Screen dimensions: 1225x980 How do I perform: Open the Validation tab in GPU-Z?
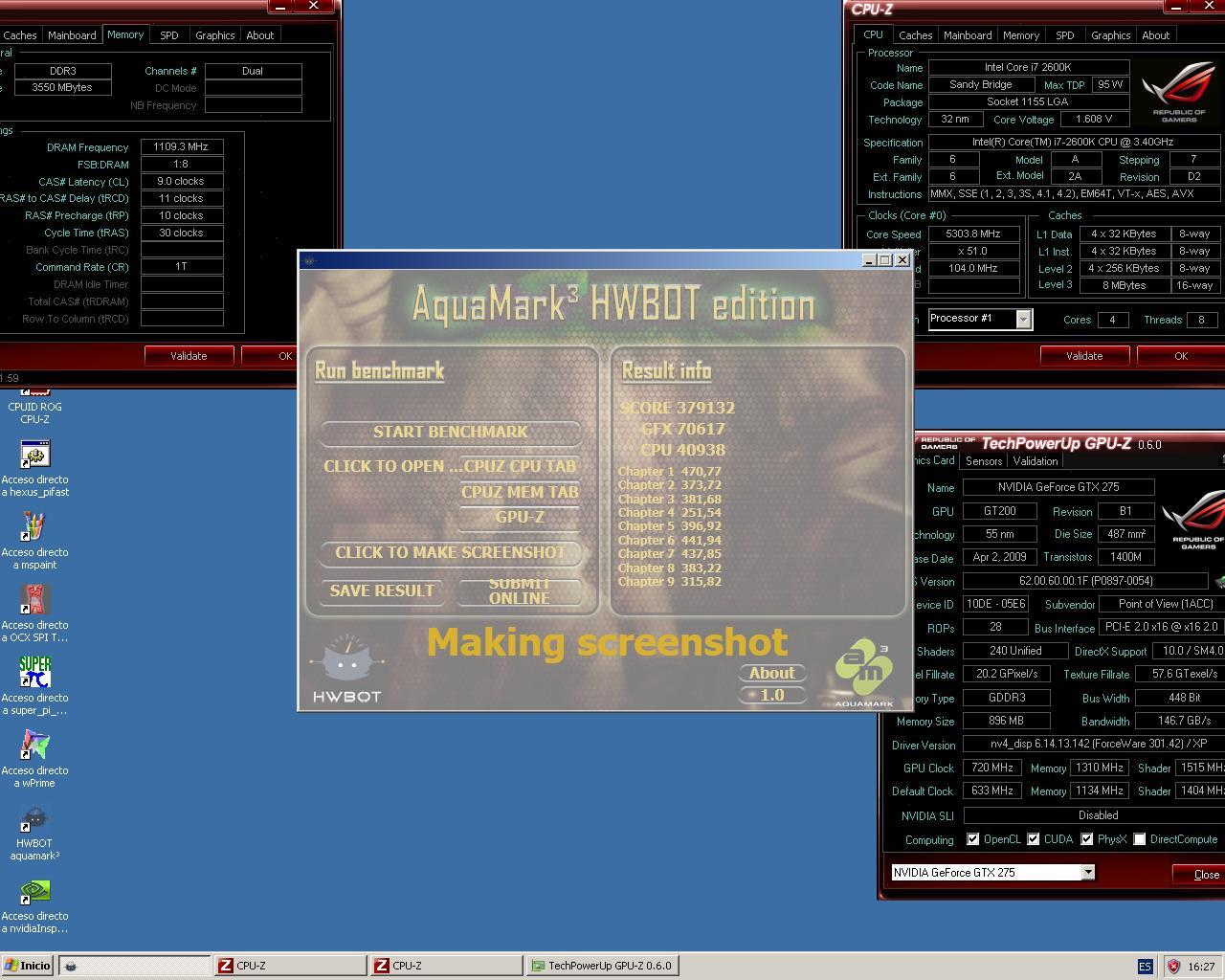tap(1036, 461)
